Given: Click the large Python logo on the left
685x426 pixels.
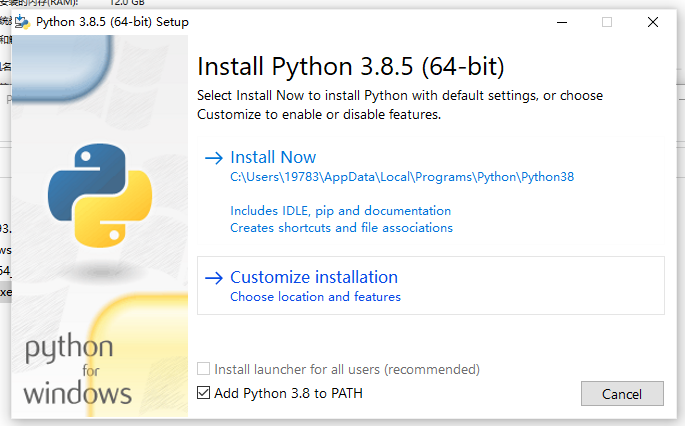Looking at the screenshot, I should [x=99, y=195].
